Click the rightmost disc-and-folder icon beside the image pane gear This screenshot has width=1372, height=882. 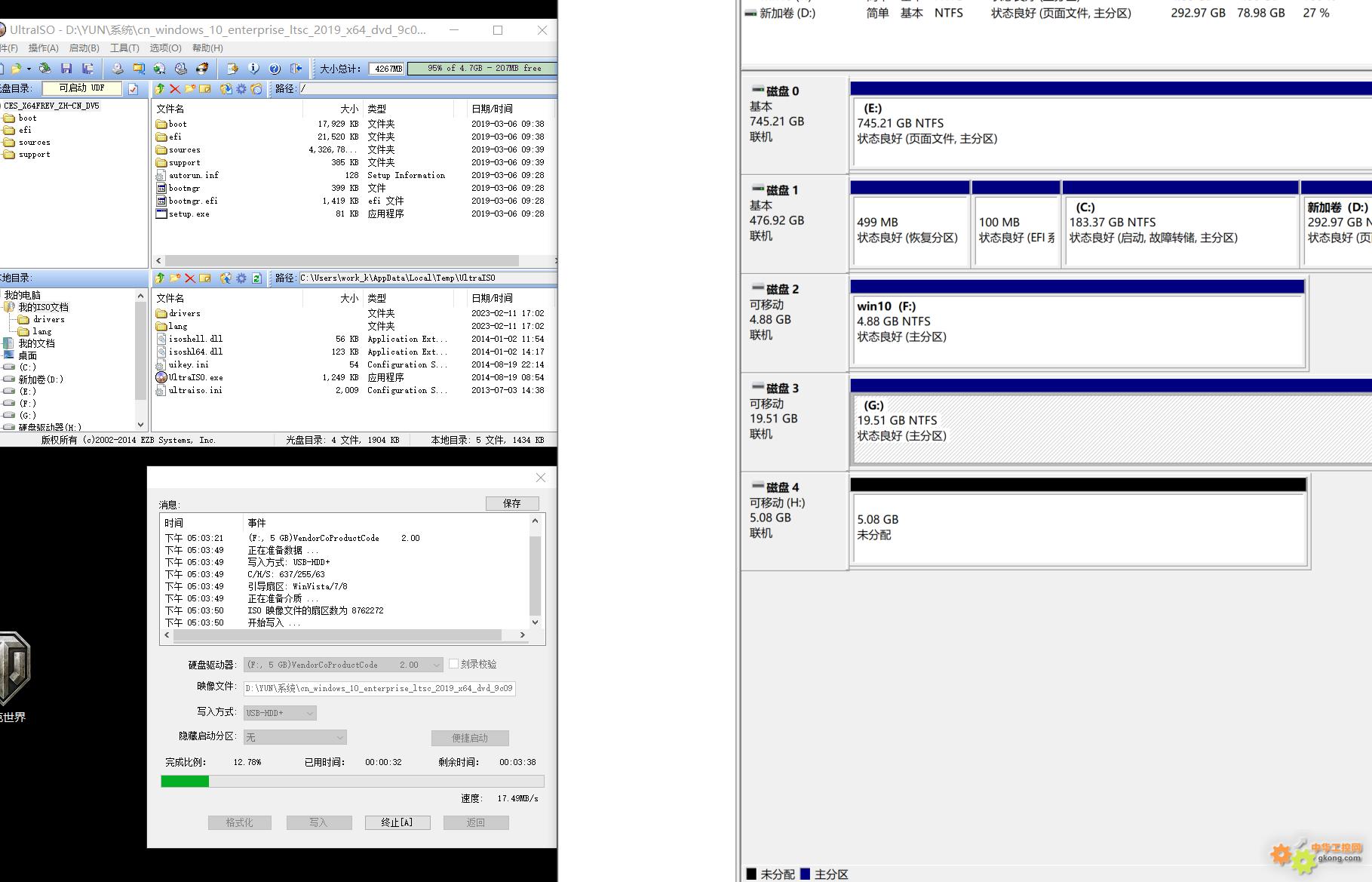point(256,89)
